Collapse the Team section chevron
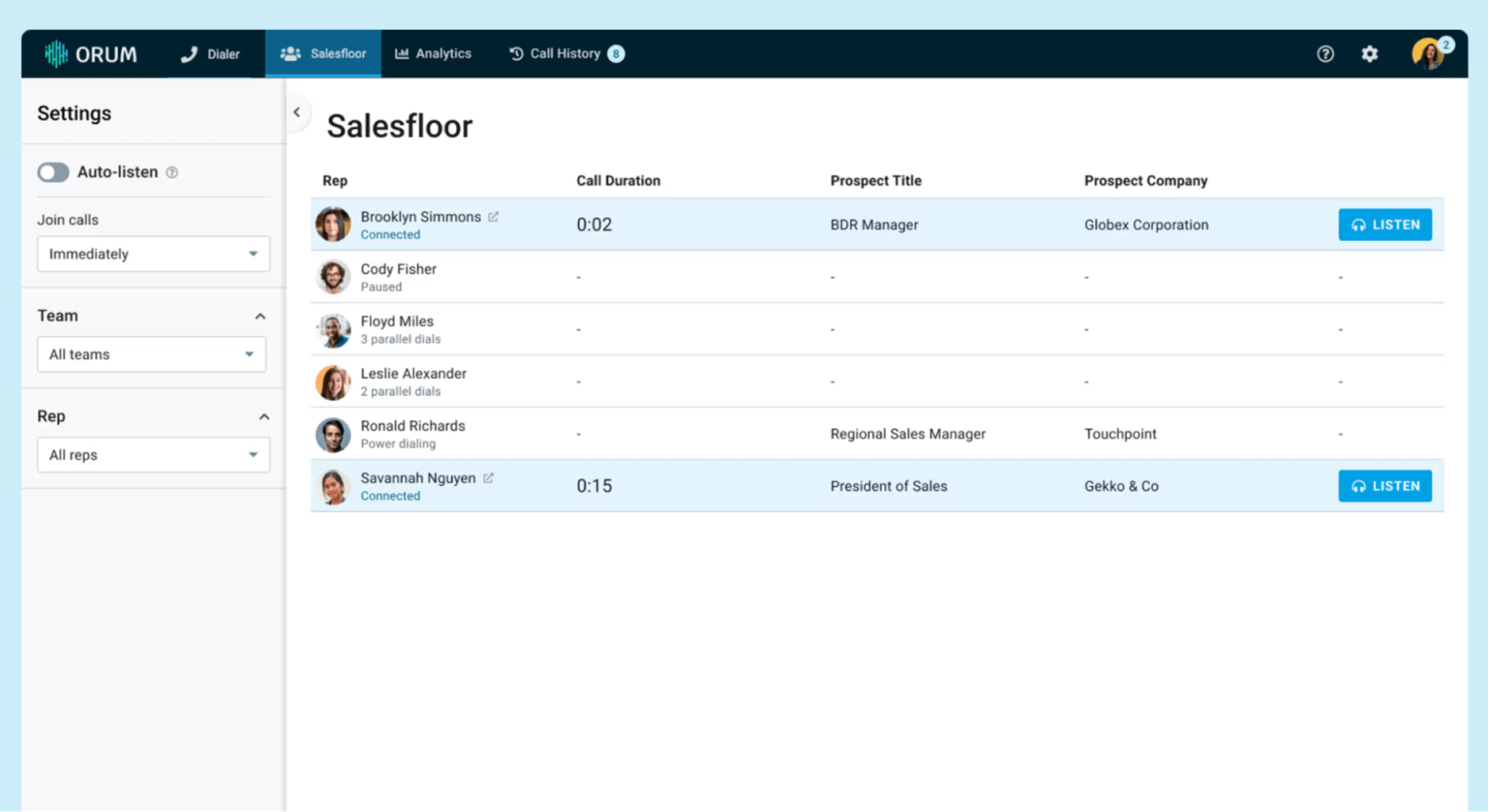Screen dimensions: 1488x812 pyautogui.click(x=260, y=316)
